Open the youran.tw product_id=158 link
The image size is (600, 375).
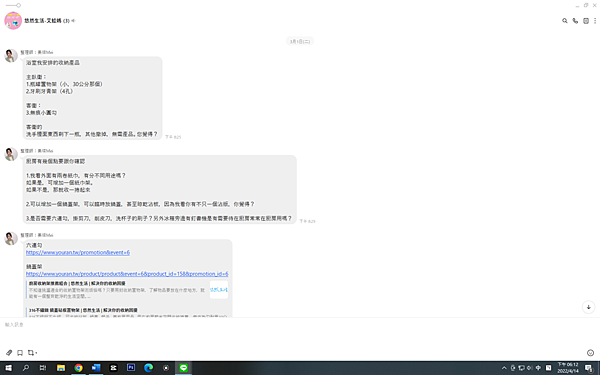pyautogui.click(x=127, y=274)
